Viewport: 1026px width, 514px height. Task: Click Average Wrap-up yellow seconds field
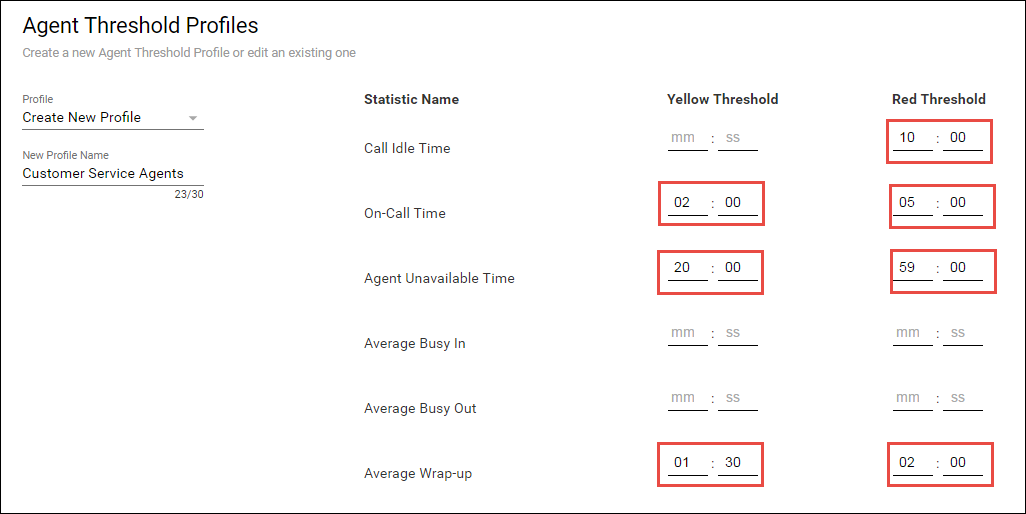pyautogui.click(x=737, y=463)
